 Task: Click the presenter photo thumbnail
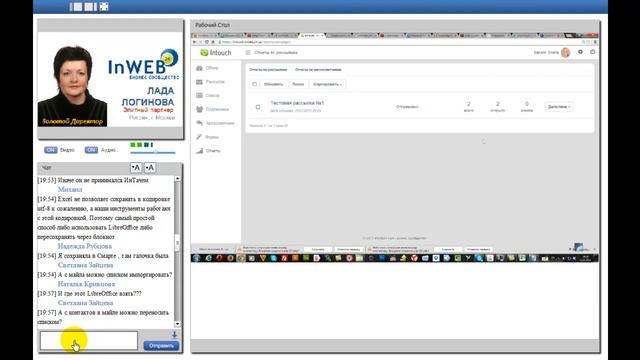point(73,86)
